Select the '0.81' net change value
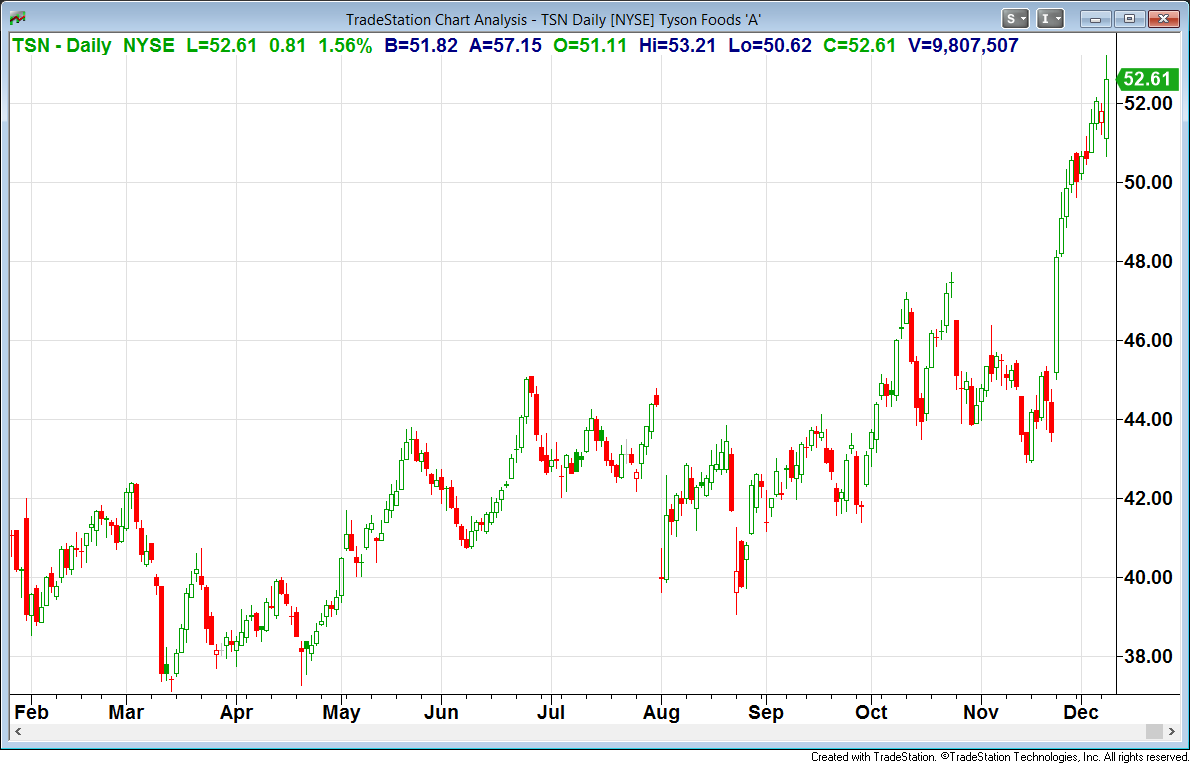The height and width of the screenshot is (763, 1190). (x=288, y=46)
